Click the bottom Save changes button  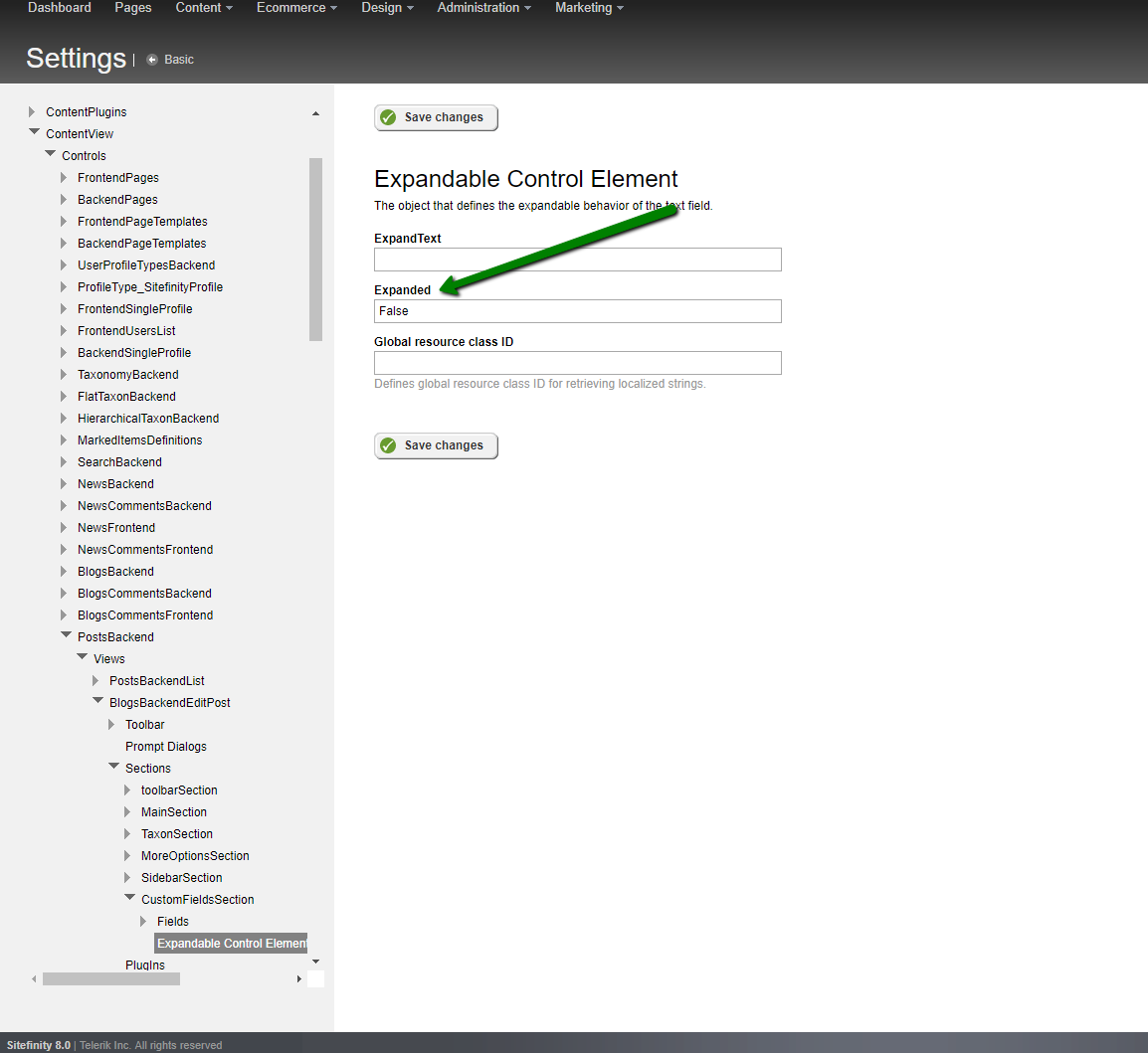tap(437, 445)
